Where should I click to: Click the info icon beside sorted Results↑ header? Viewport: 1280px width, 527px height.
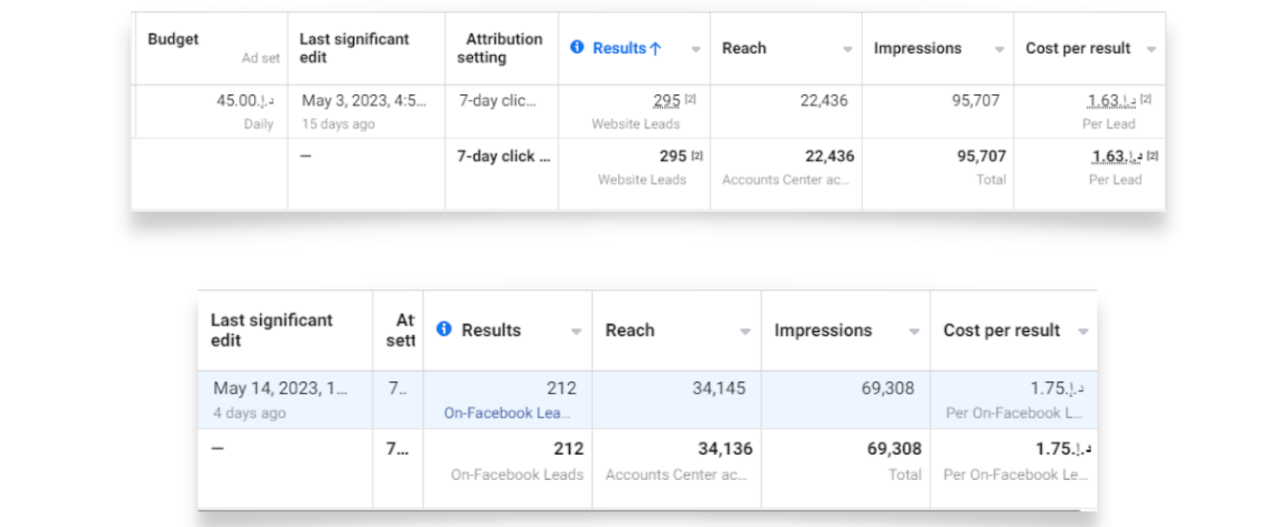577,48
